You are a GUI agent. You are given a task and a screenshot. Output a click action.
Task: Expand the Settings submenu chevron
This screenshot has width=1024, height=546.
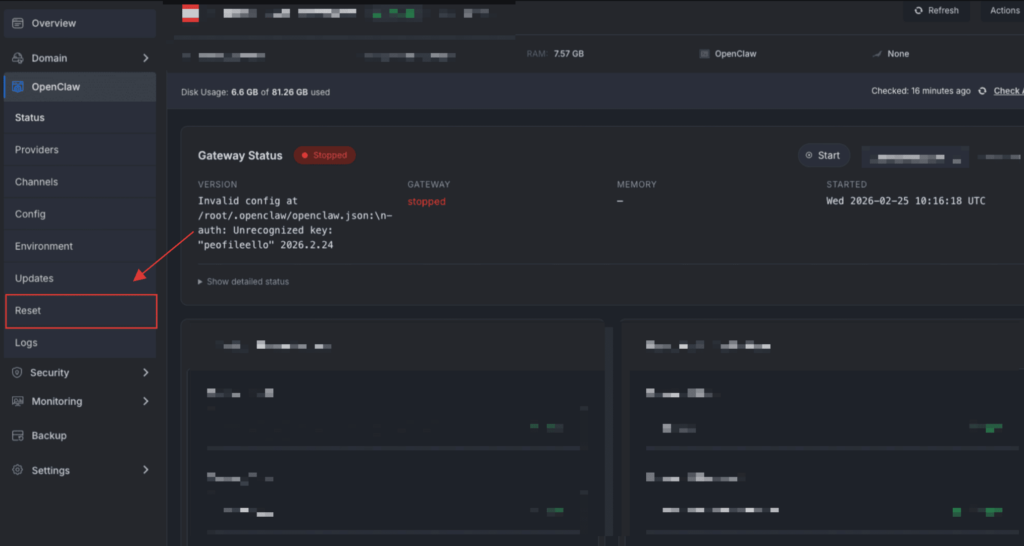(145, 470)
